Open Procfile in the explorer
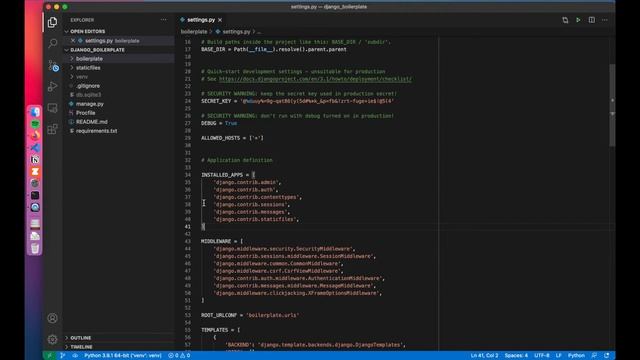The height and width of the screenshot is (360, 640). [x=85, y=113]
